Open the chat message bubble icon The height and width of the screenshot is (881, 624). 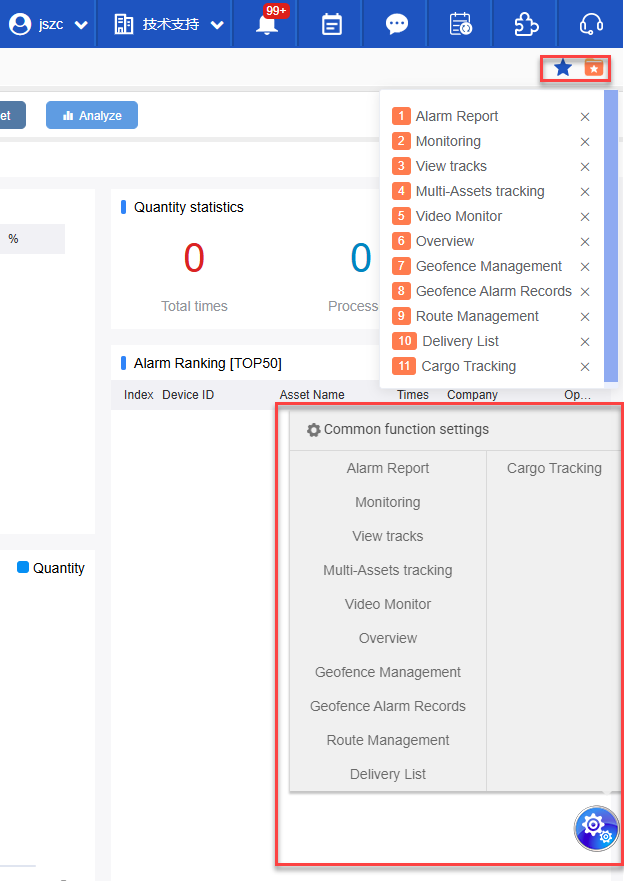397,25
